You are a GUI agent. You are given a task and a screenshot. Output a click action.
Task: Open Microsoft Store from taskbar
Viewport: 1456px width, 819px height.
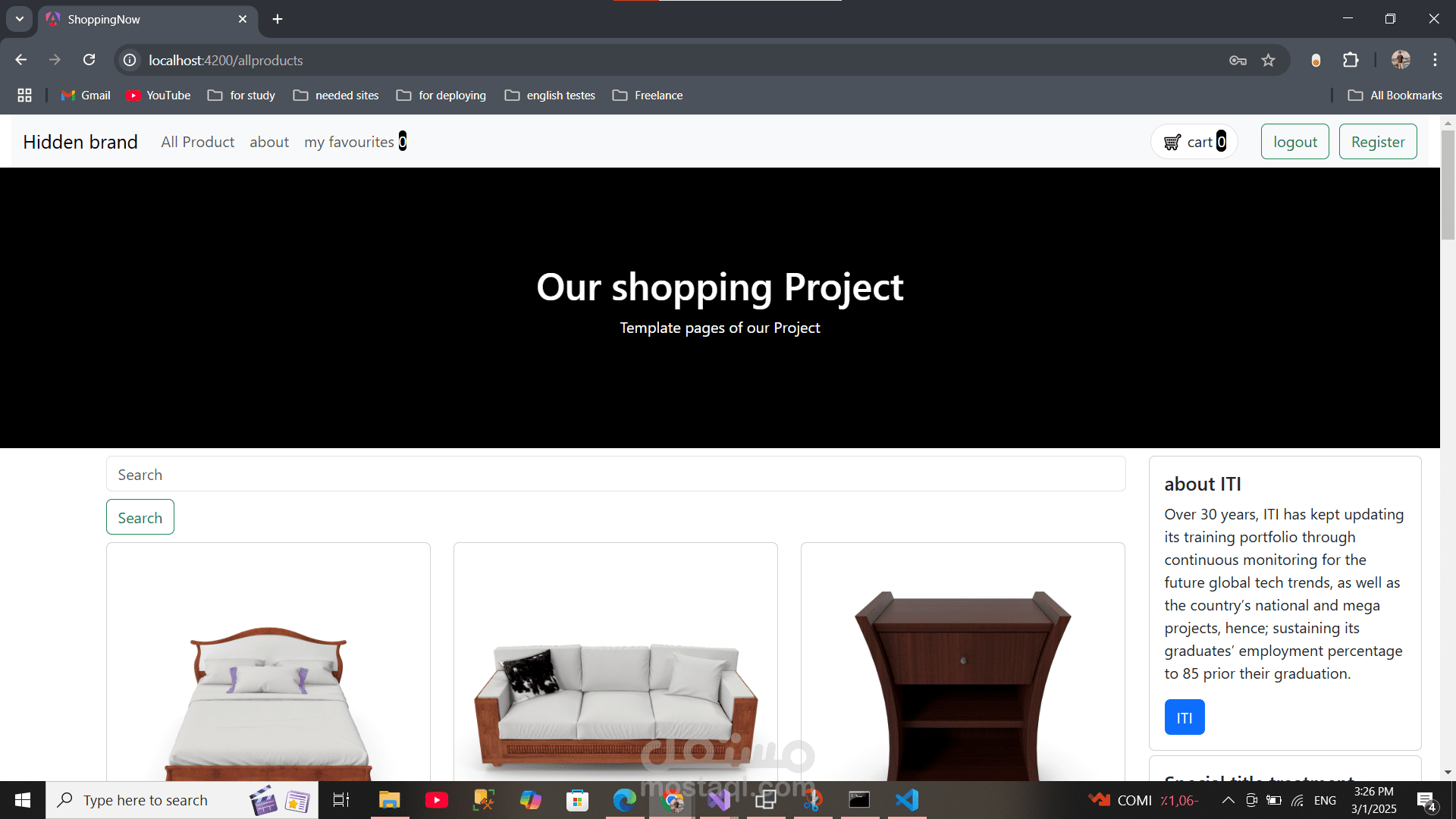pyautogui.click(x=578, y=800)
